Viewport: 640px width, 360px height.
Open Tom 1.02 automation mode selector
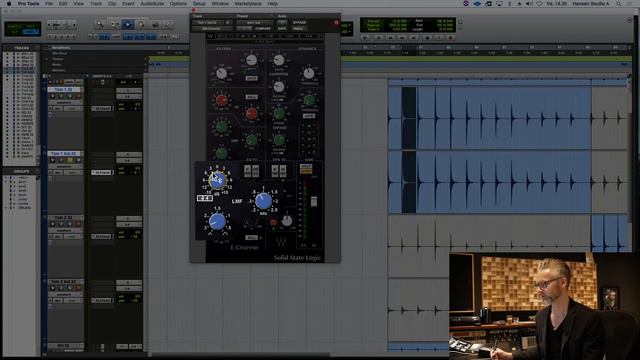(73, 109)
